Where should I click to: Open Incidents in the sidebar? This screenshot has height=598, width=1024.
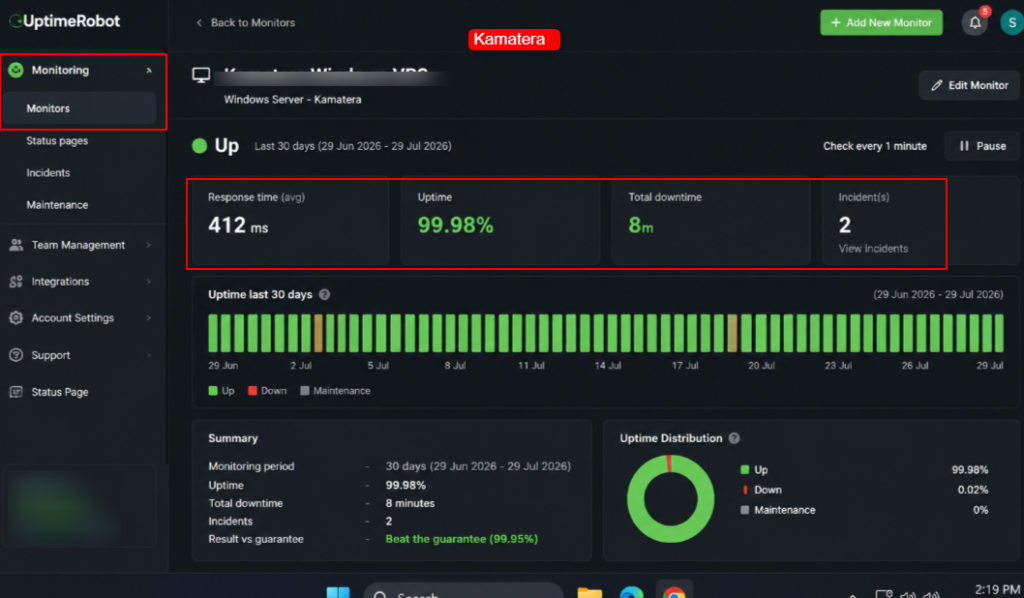point(48,172)
